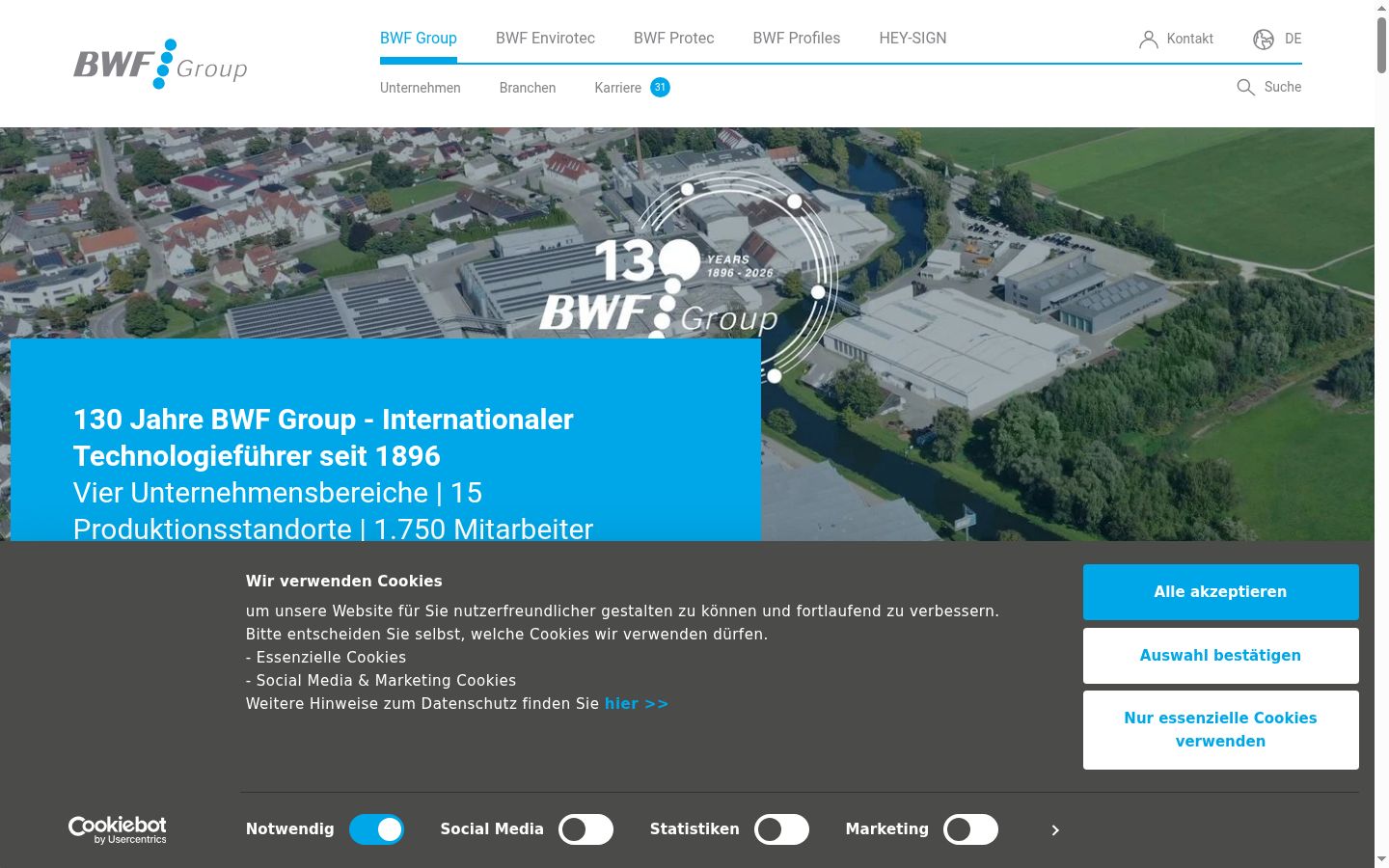Click the 'Notwendig' label text
This screenshot has height=868, width=1389.
point(290,829)
